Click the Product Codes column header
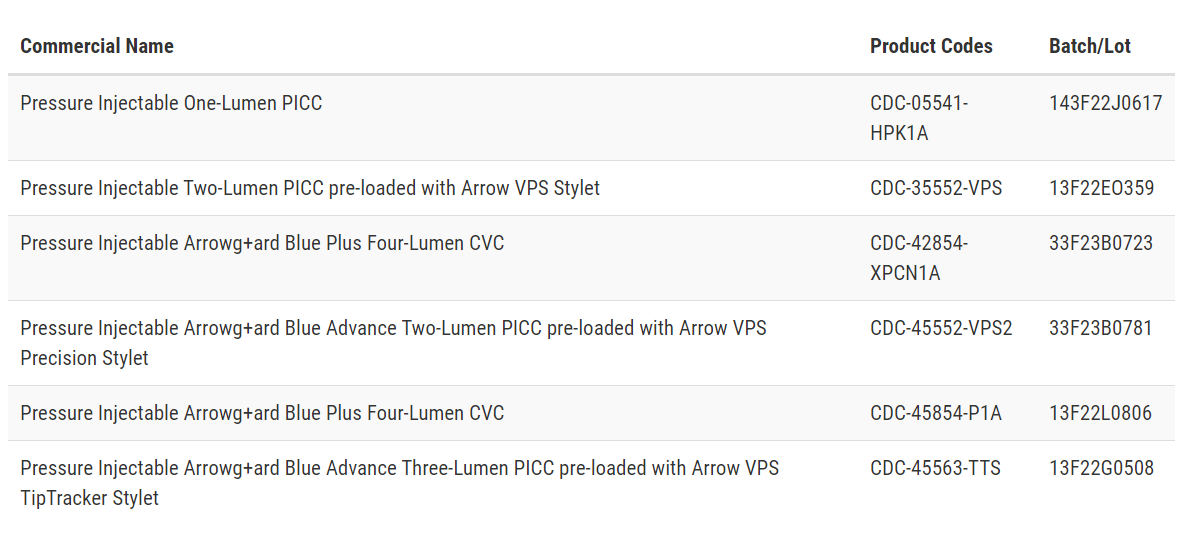The width and height of the screenshot is (1189, 537). 931,46
